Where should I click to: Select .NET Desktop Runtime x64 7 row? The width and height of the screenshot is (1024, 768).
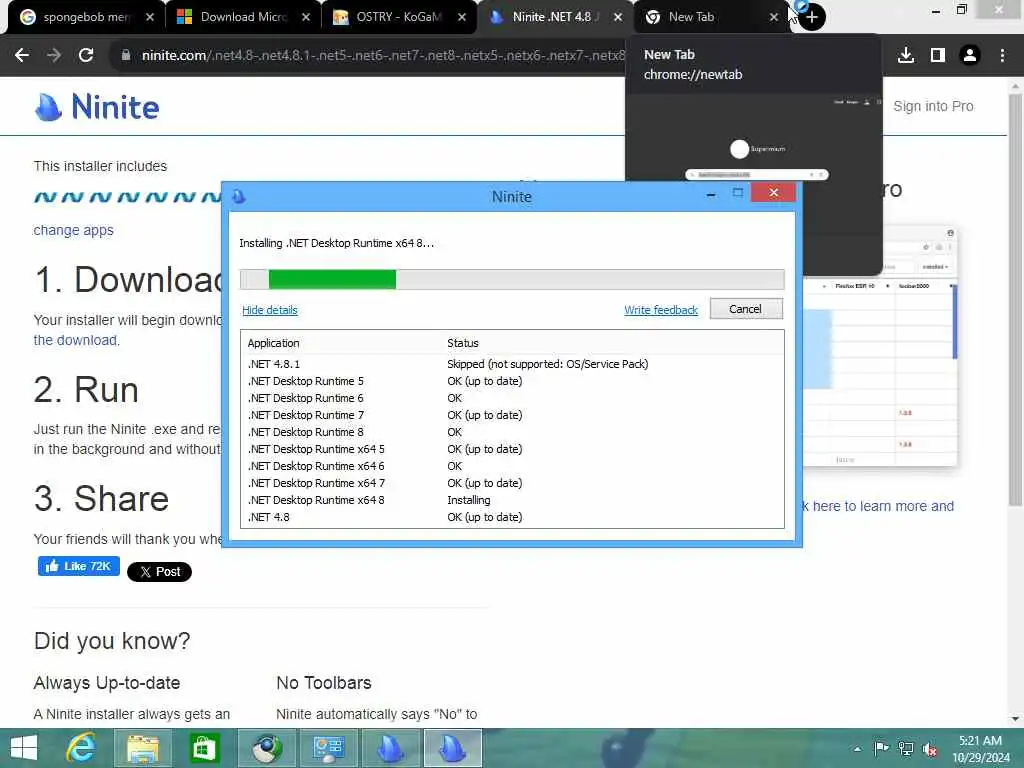(x=512, y=483)
